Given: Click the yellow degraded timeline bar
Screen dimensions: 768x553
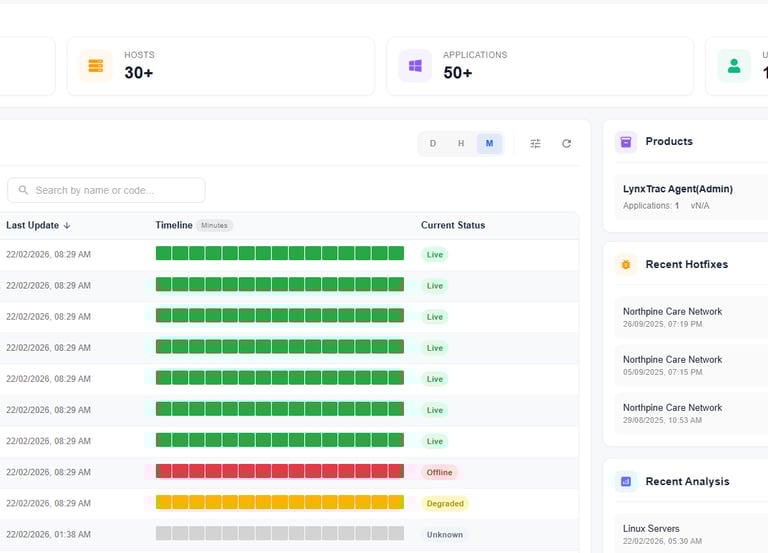Looking at the screenshot, I should tap(279, 503).
